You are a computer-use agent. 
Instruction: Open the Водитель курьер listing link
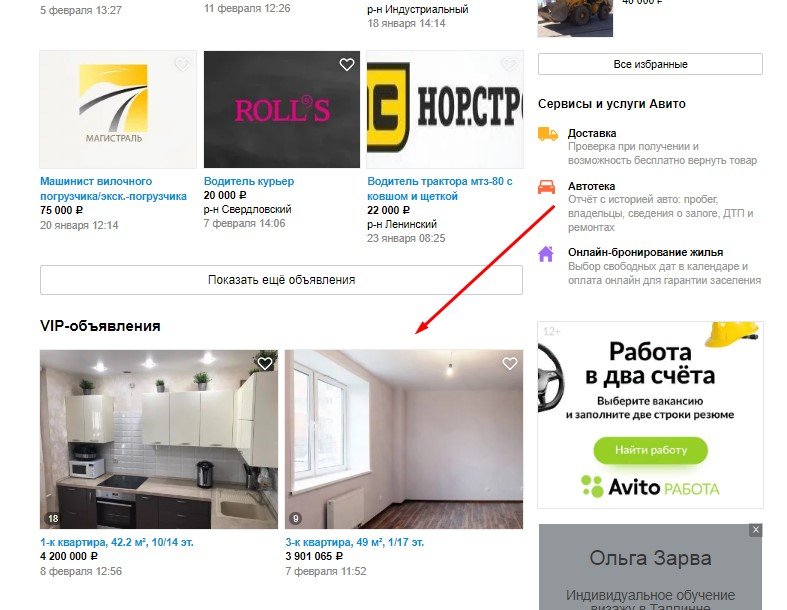pyautogui.click(x=249, y=181)
